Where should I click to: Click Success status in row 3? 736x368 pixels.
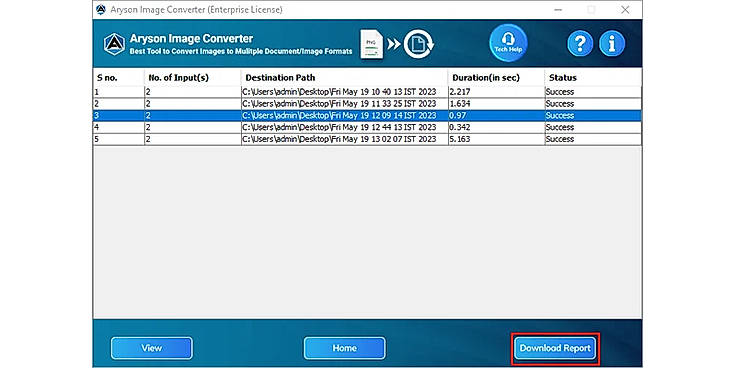(593, 115)
